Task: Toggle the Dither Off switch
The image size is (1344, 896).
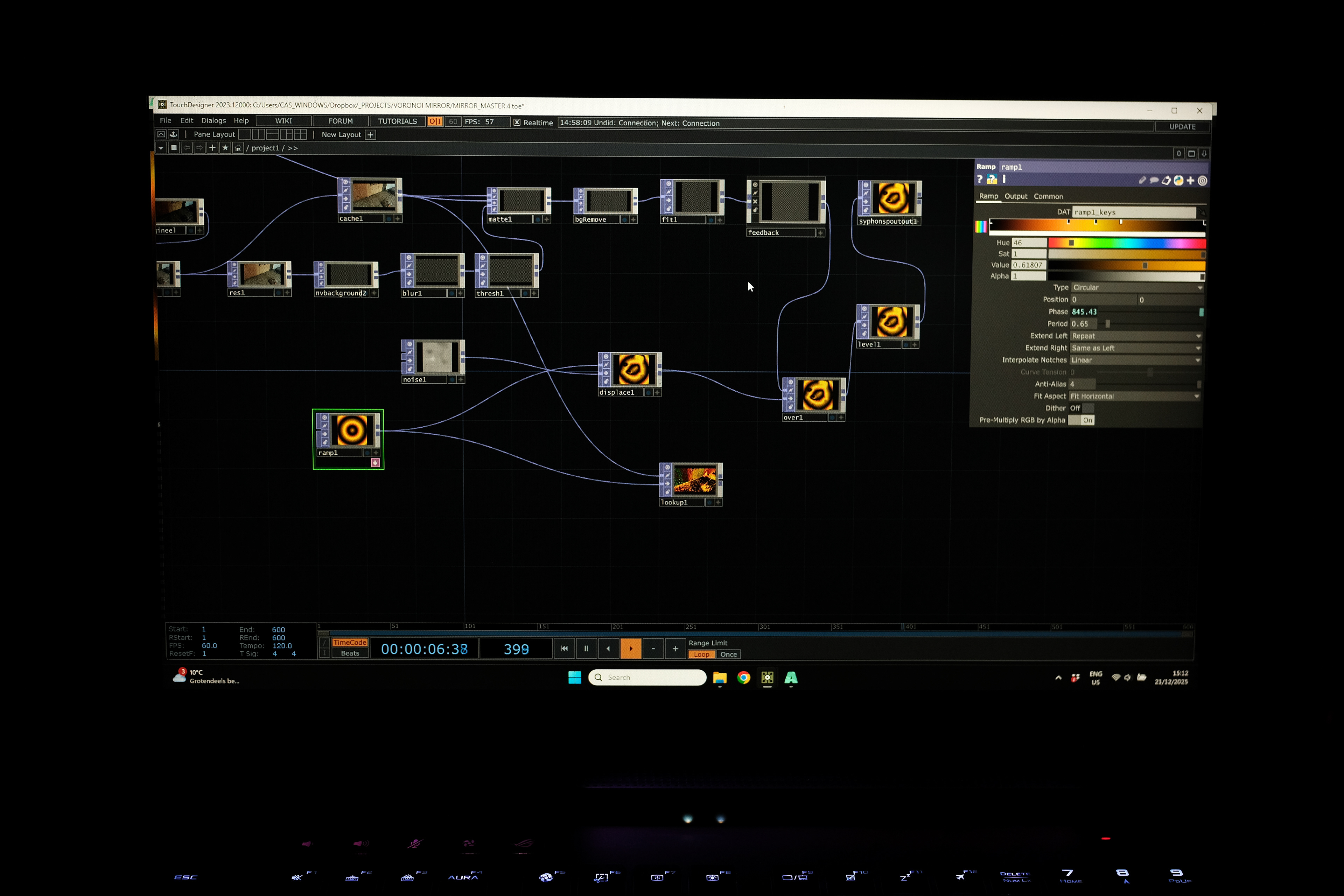Action: pyautogui.click(x=1081, y=408)
